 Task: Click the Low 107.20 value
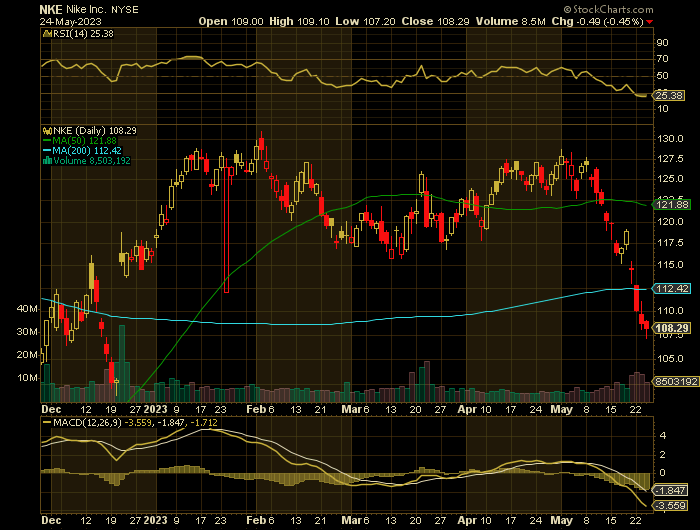click(365, 21)
